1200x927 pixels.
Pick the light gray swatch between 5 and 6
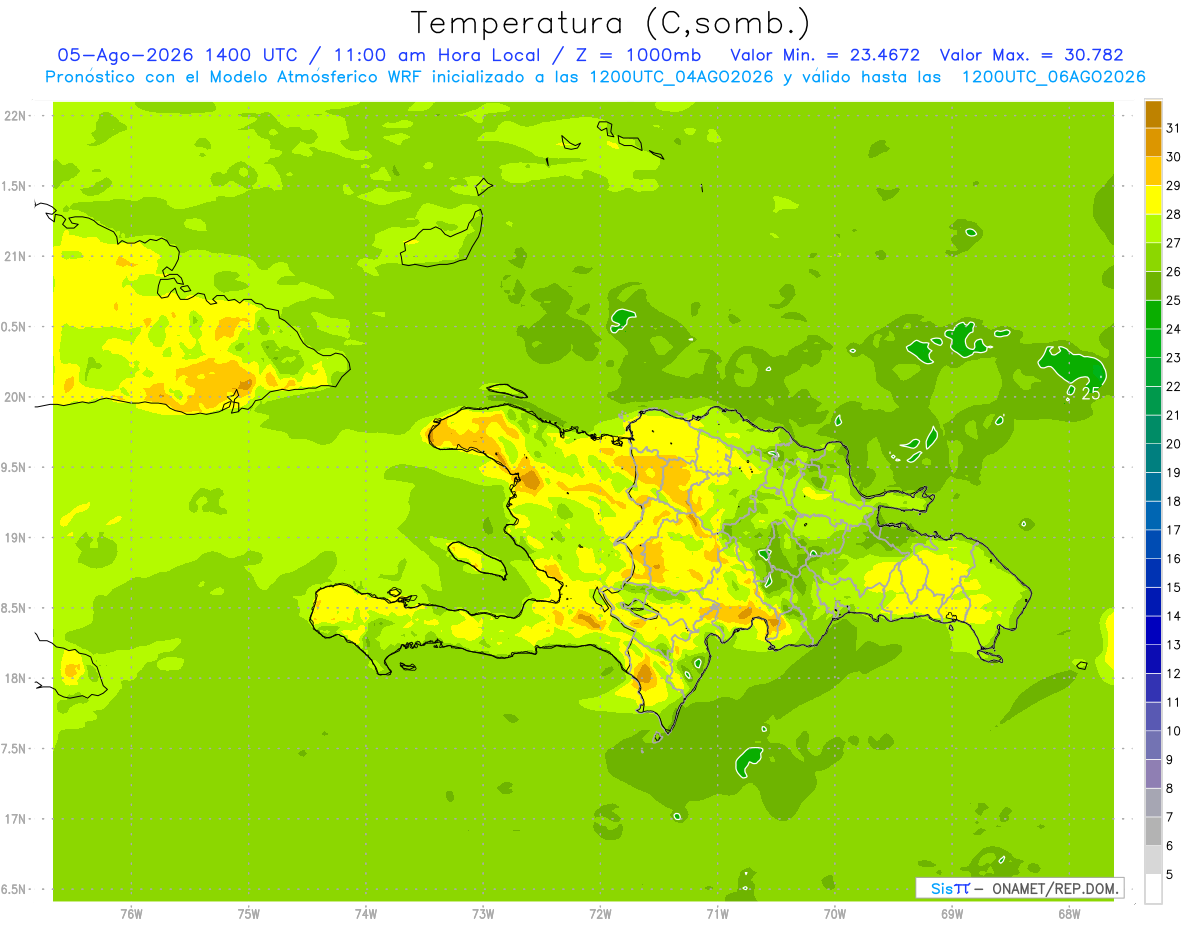(x=1153, y=860)
